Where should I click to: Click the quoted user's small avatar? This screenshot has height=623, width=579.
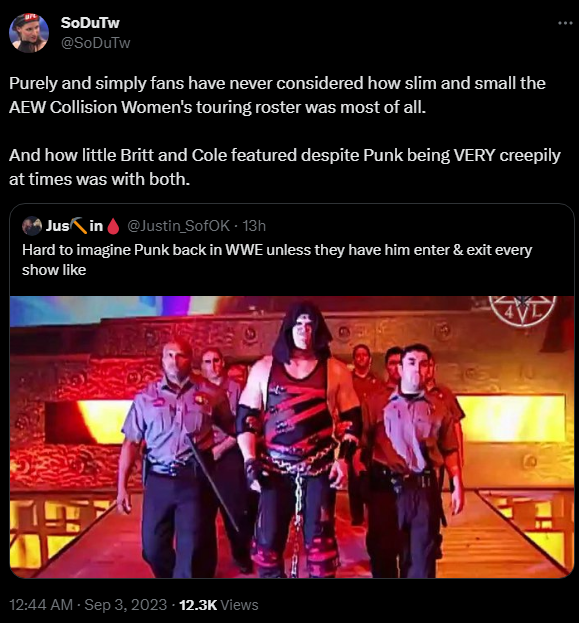(x=32, y=226)
